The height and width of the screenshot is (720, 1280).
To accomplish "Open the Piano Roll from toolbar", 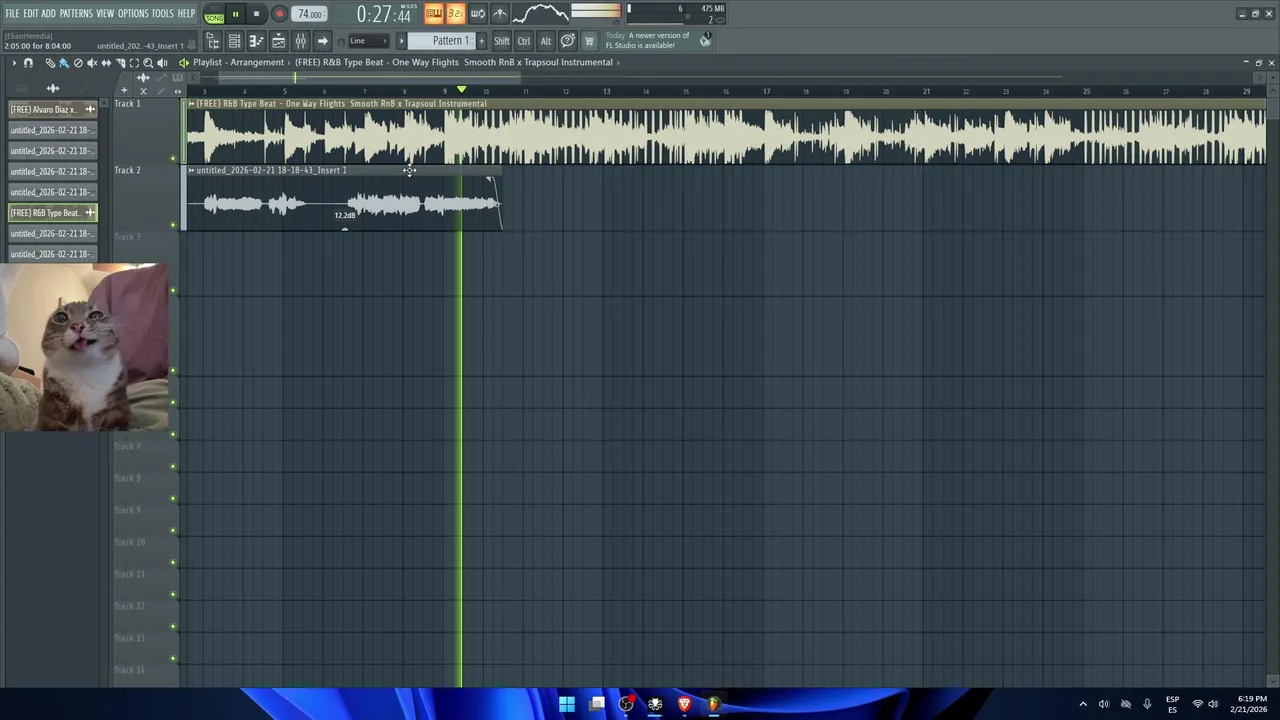I will pos(256,41).
